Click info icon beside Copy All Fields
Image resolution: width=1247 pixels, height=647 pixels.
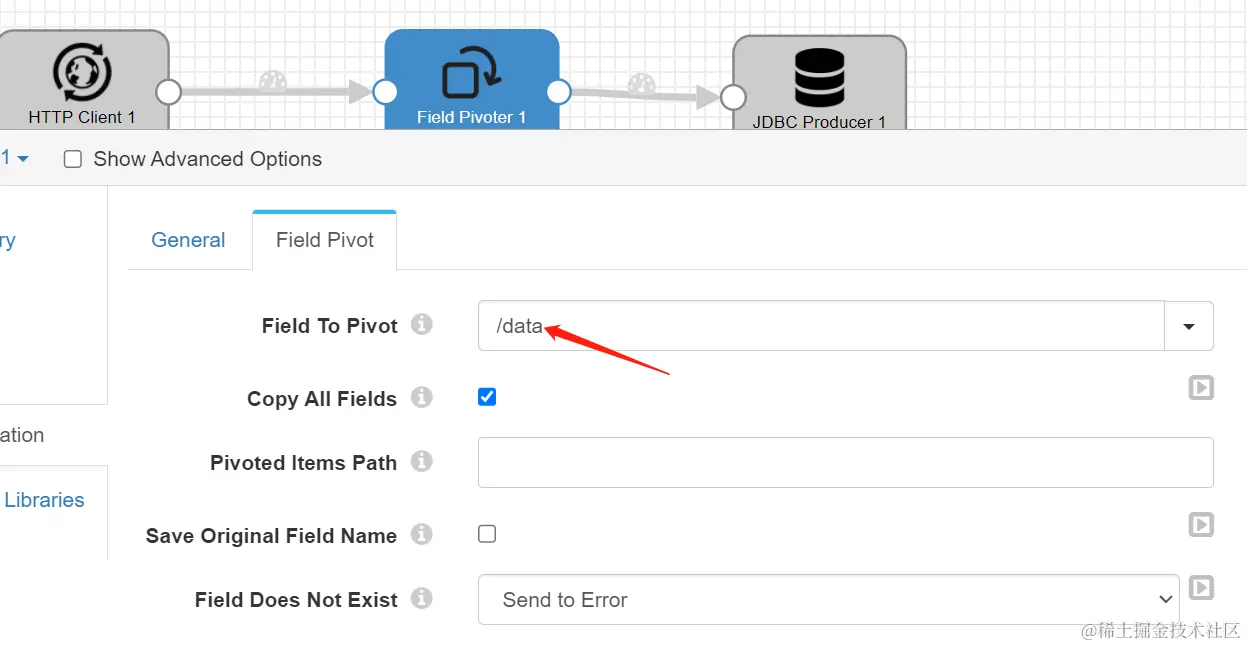click(422, 398)
